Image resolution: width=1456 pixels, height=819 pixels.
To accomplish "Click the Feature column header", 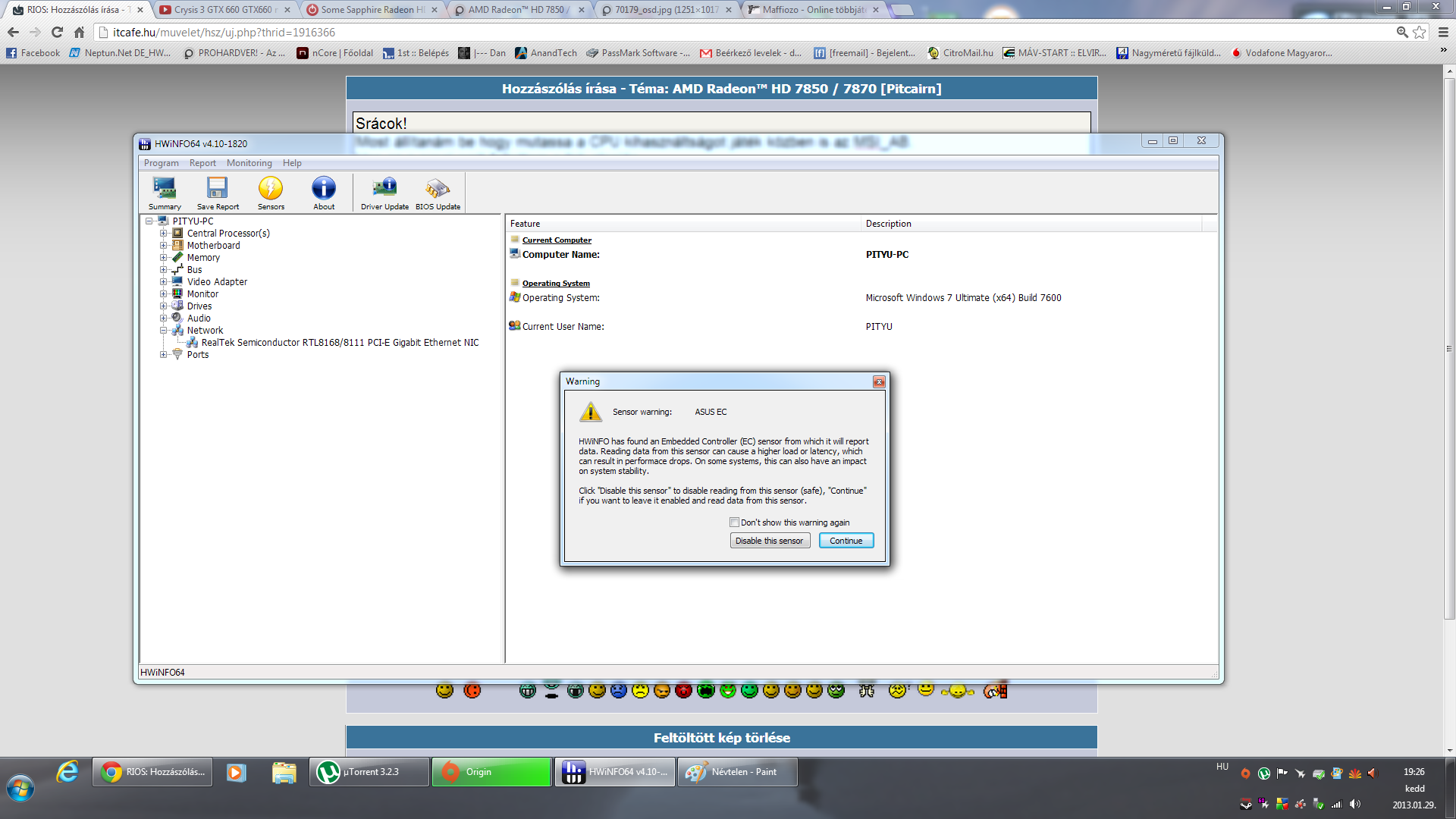I will [x=683, y=224].
